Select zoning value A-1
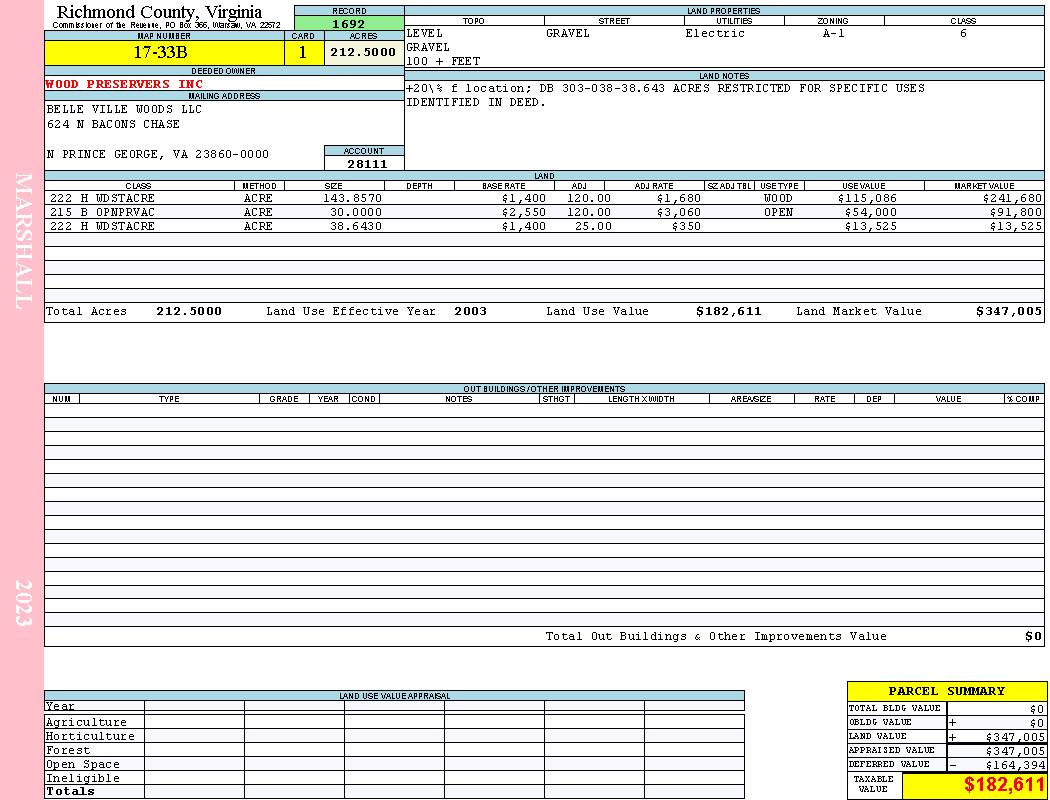The width and height of the screenshot is (1050, 800). point(834,33)
